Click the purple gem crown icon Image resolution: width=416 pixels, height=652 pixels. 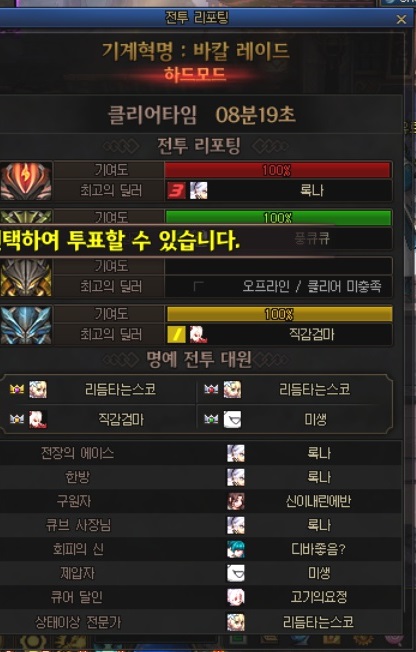tap(17, 389)
